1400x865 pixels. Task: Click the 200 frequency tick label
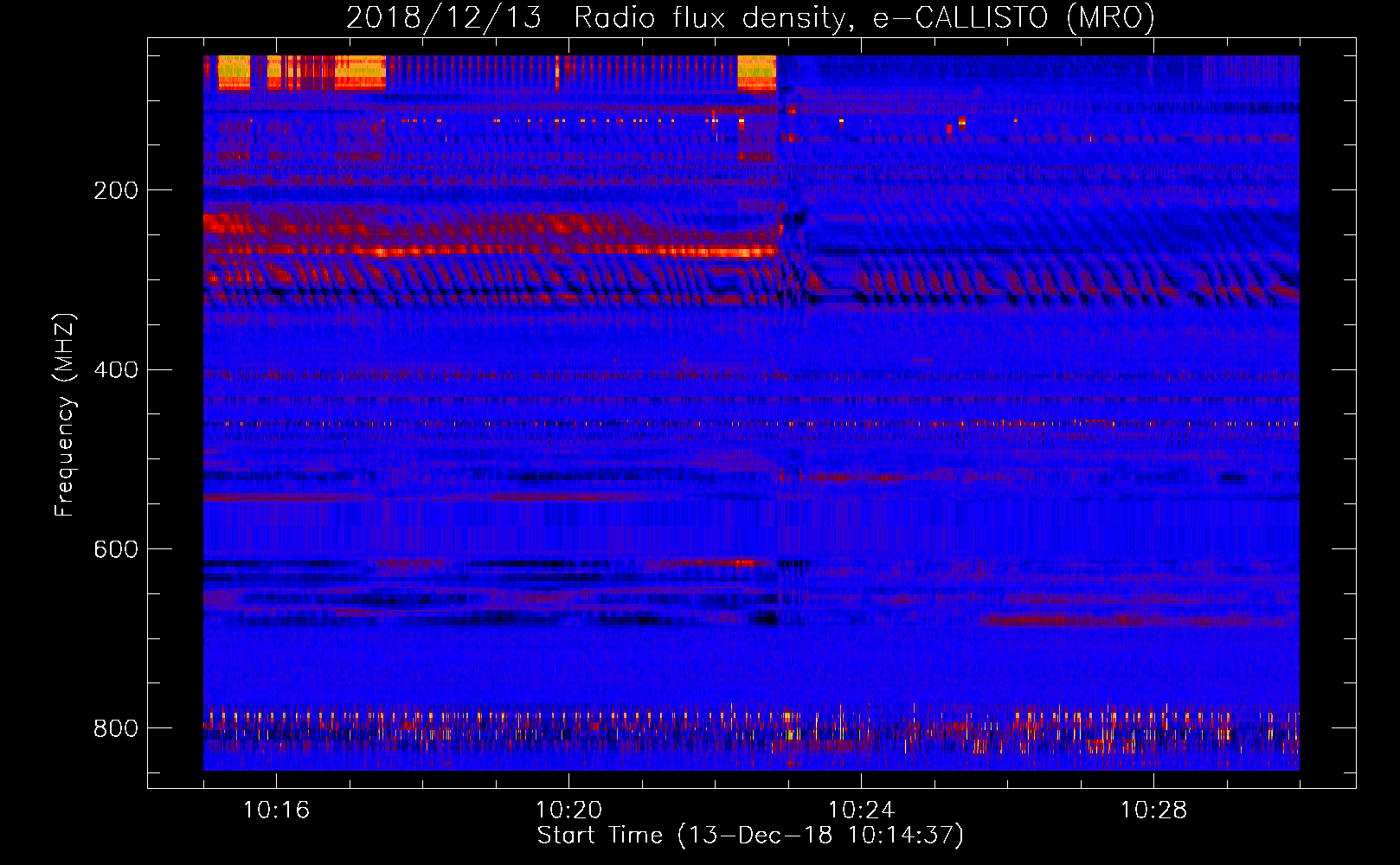pyautogui.click(x=116, y=190)
